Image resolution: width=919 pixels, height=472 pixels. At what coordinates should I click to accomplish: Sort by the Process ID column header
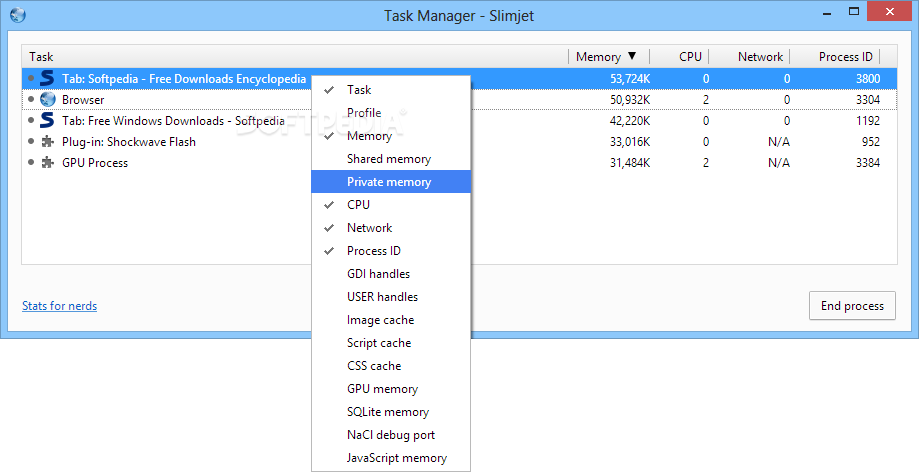coord(835,56)
